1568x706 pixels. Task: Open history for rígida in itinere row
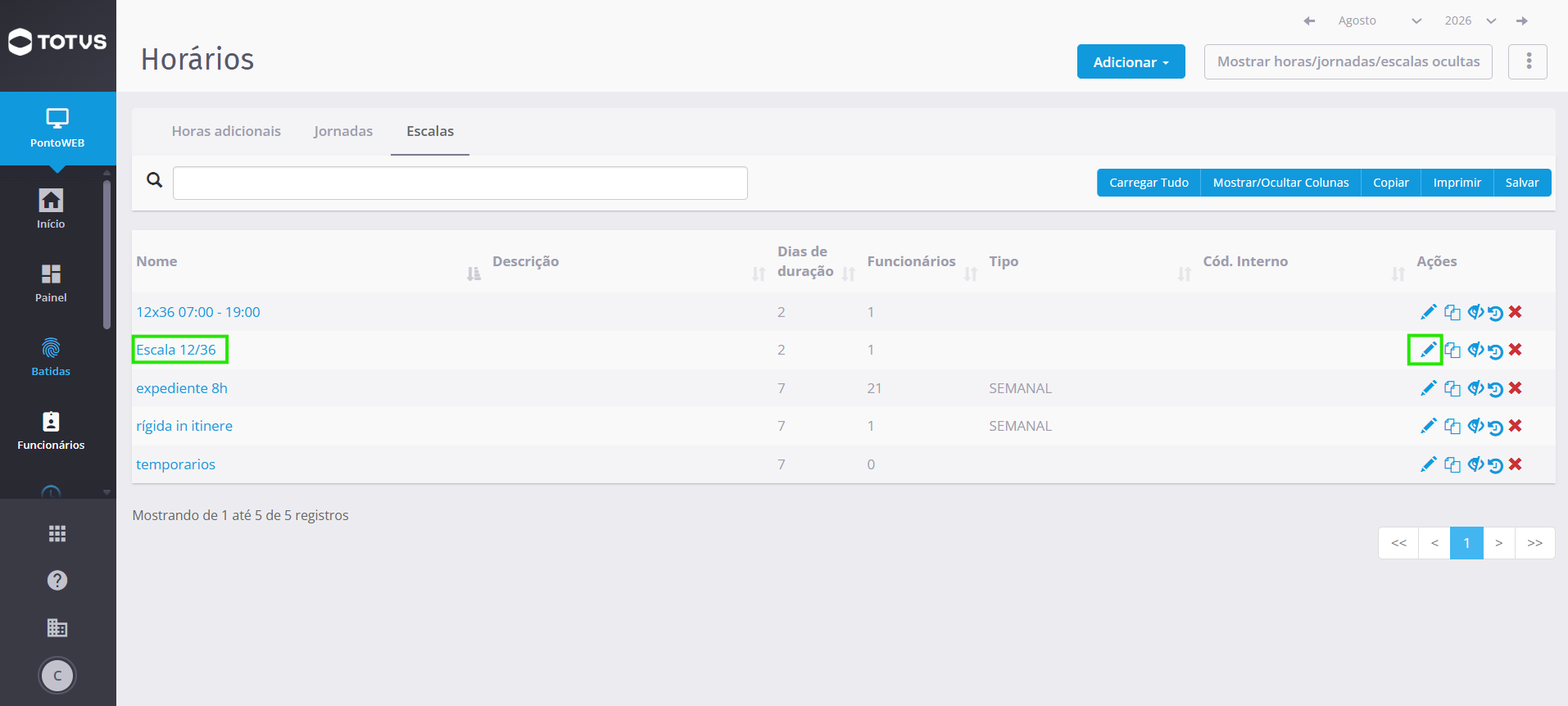[1495, 427]
